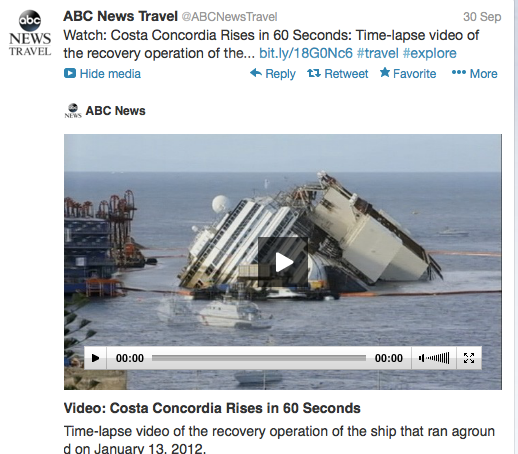
Task: Click the Retweet arrows icon
Action: [314, 73]
